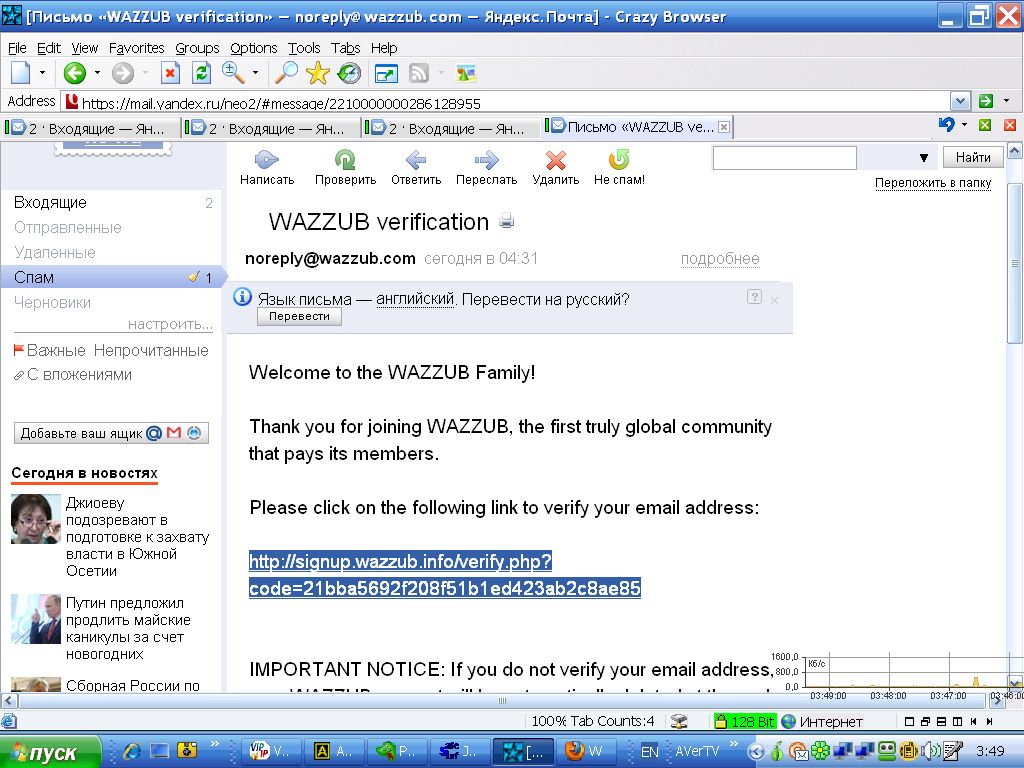Screen dimensions: 1024x768
Task: Click the RSS feed toolbar icon
Action: [x=419, y=73]
